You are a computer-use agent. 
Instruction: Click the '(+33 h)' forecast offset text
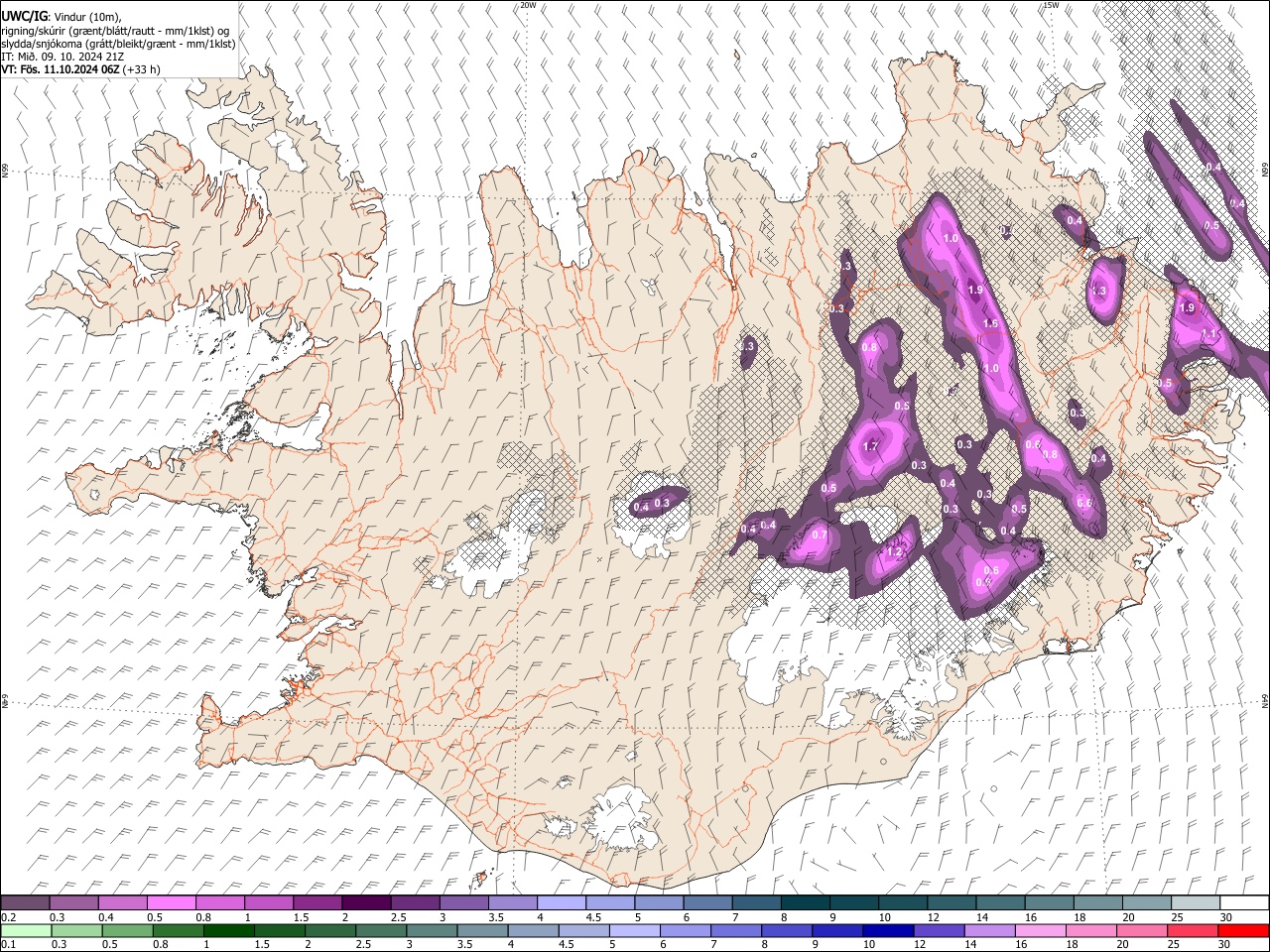pyautogui.click(x=142, y=69)
